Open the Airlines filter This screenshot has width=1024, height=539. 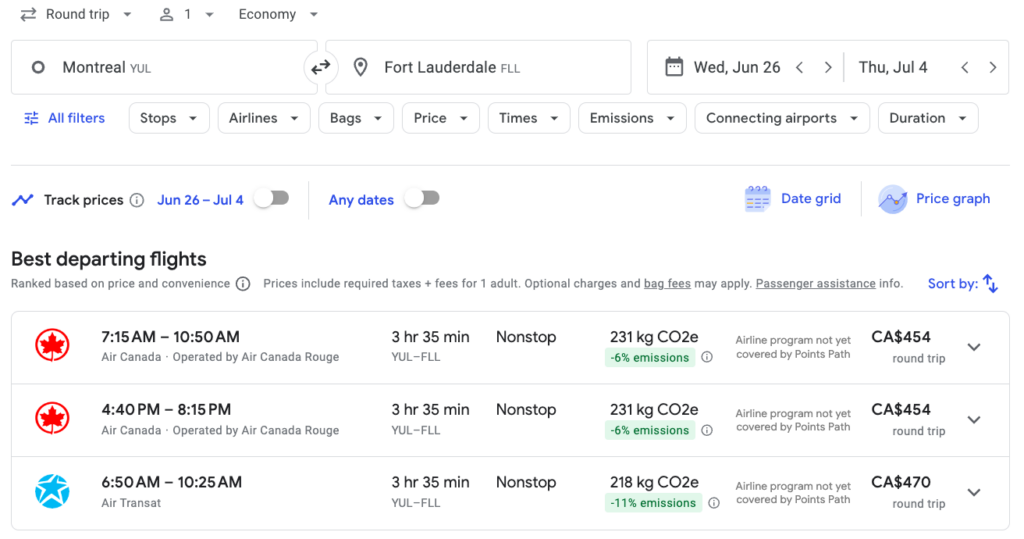[x=264, y=118]
